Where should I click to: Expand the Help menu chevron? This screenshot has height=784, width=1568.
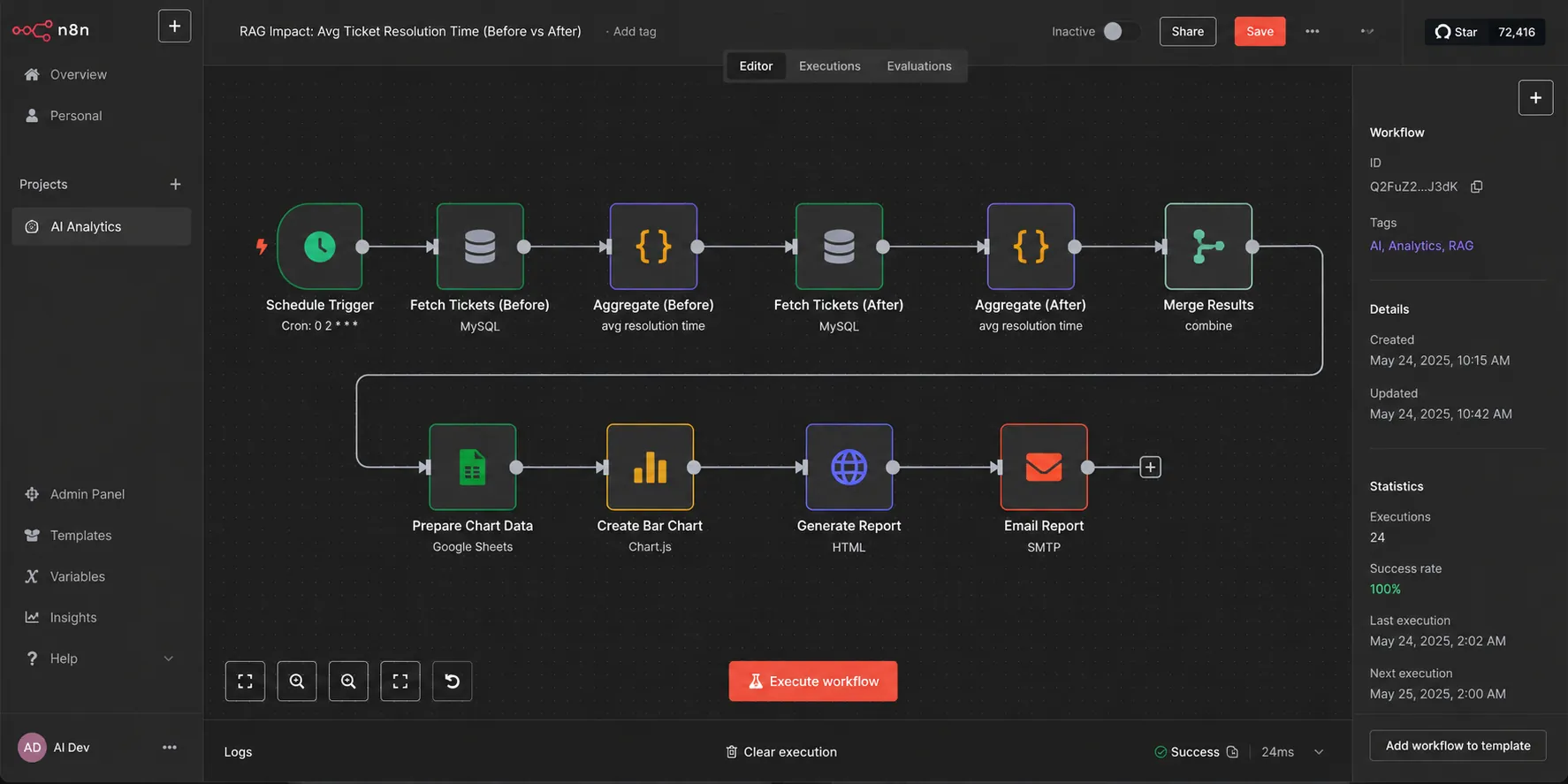168,658
